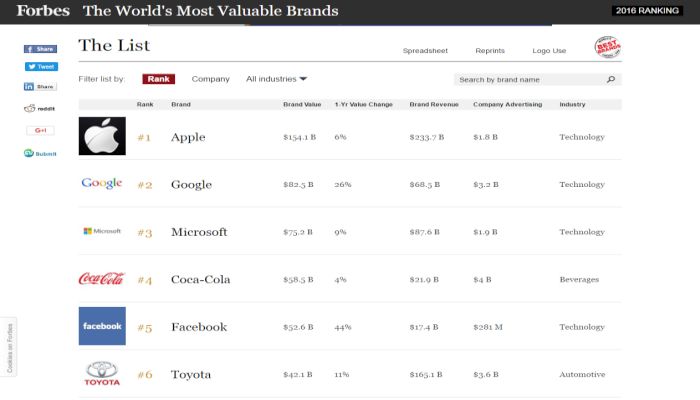700x400 pixels.
Task: Sort by the Brand Value column header
Action: pos(302,104)
